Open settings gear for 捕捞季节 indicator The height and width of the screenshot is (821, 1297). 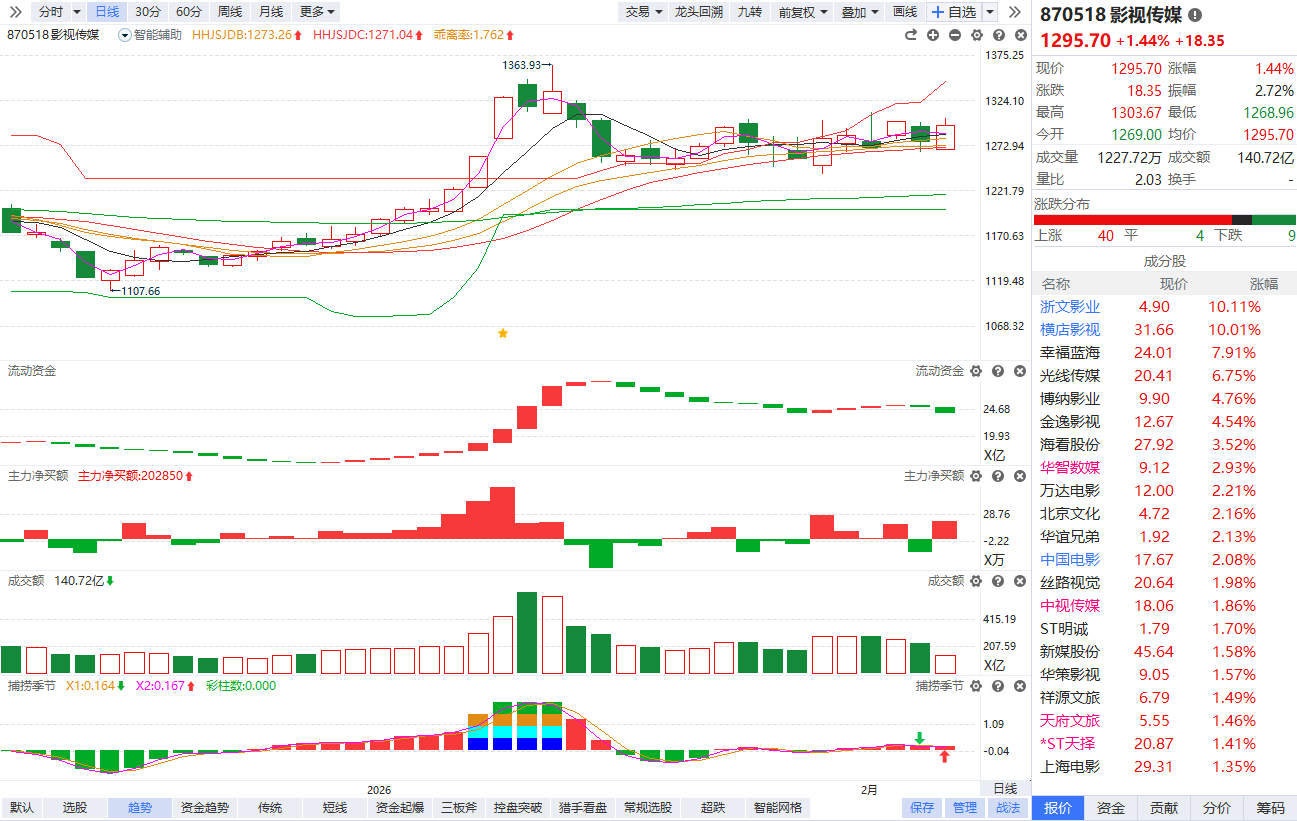coord(976,686)
